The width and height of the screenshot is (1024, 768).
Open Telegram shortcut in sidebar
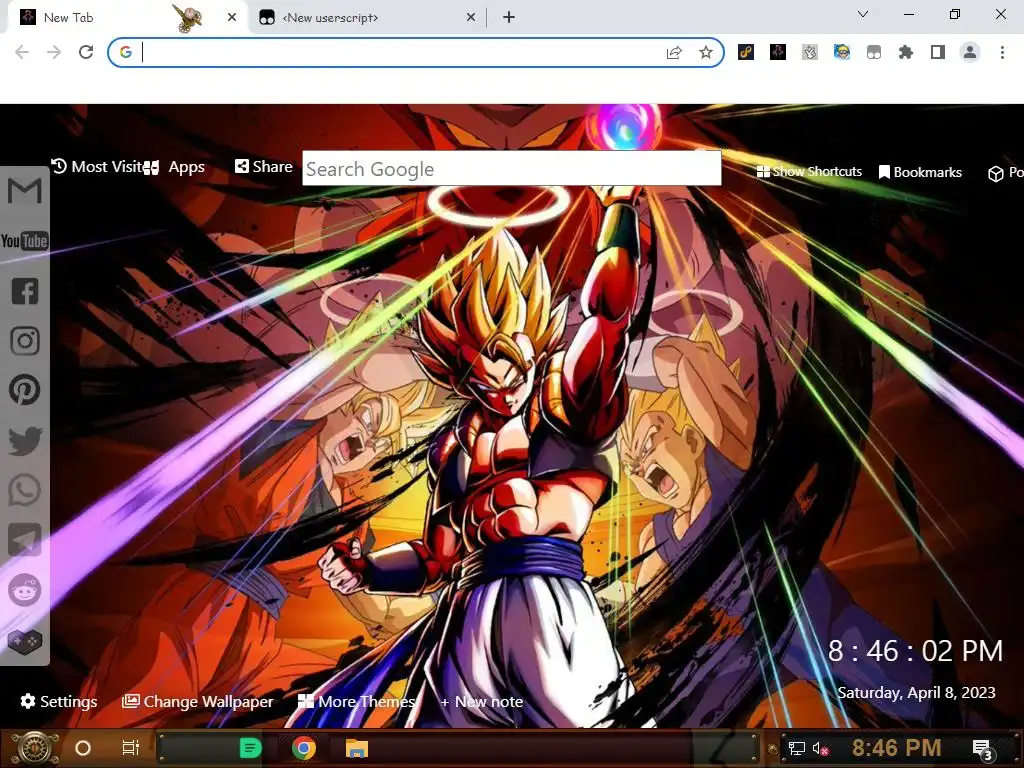(25, 540)
